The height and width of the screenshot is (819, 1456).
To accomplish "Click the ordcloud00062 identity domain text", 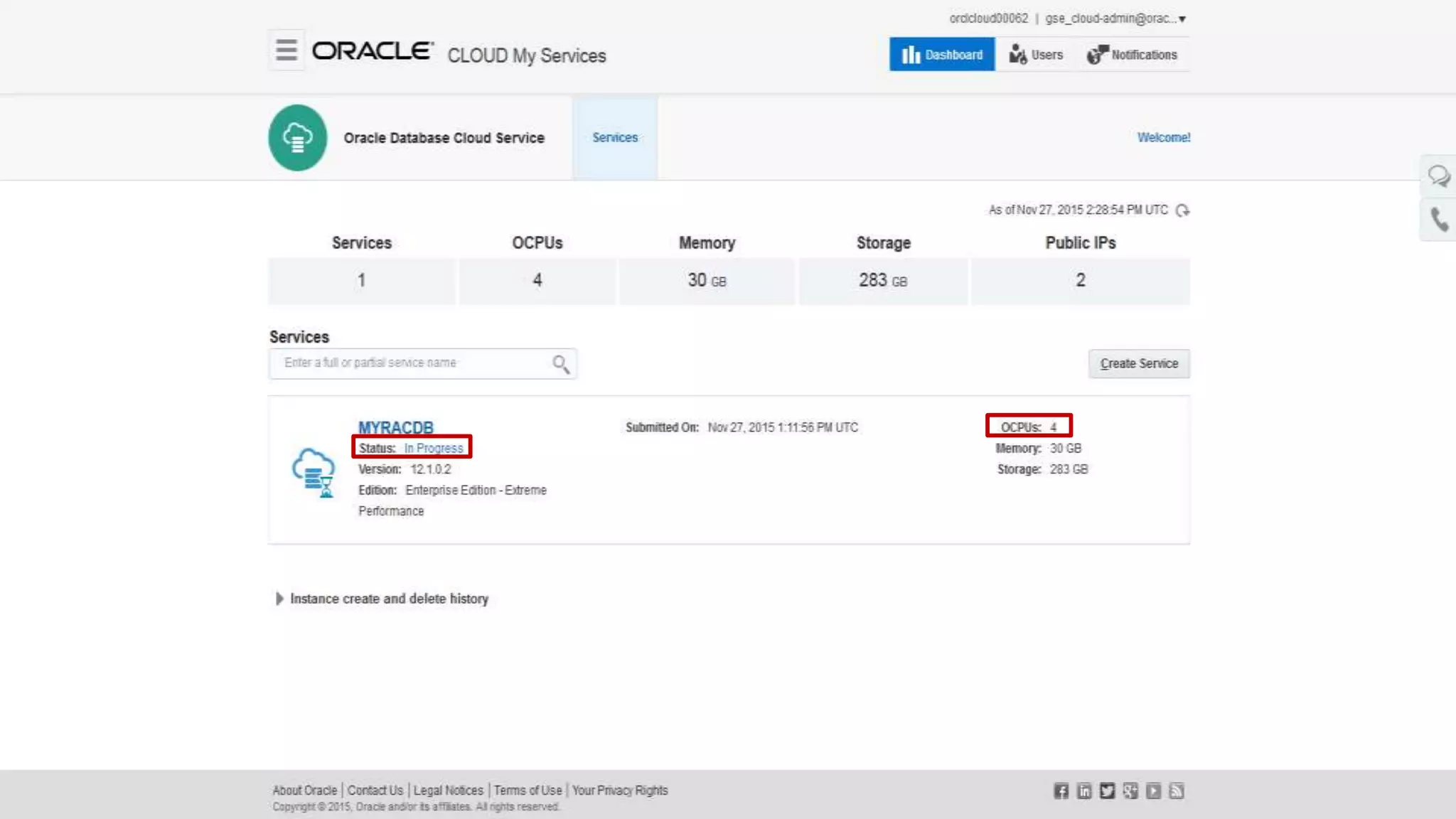I will pos(989,18).
